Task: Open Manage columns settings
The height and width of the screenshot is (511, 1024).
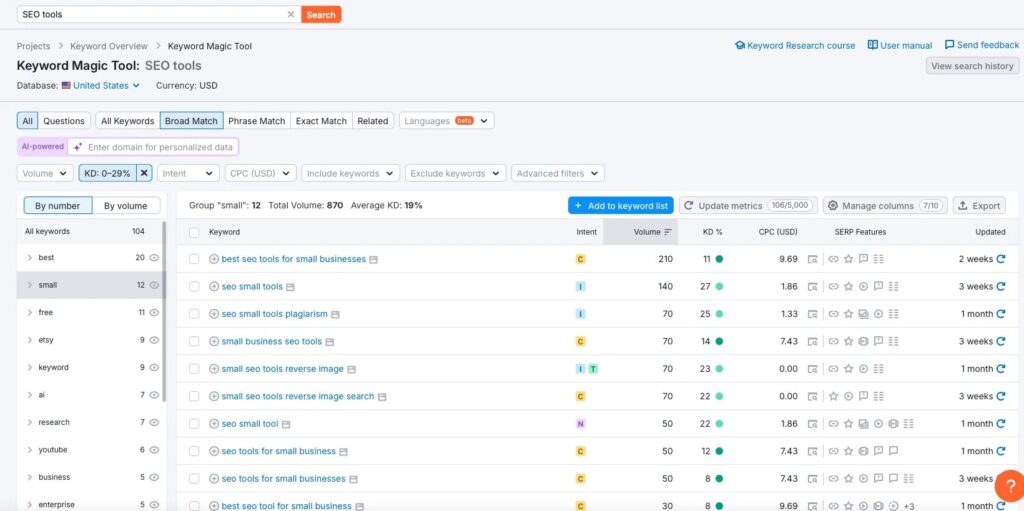Action: click(885, 205)
